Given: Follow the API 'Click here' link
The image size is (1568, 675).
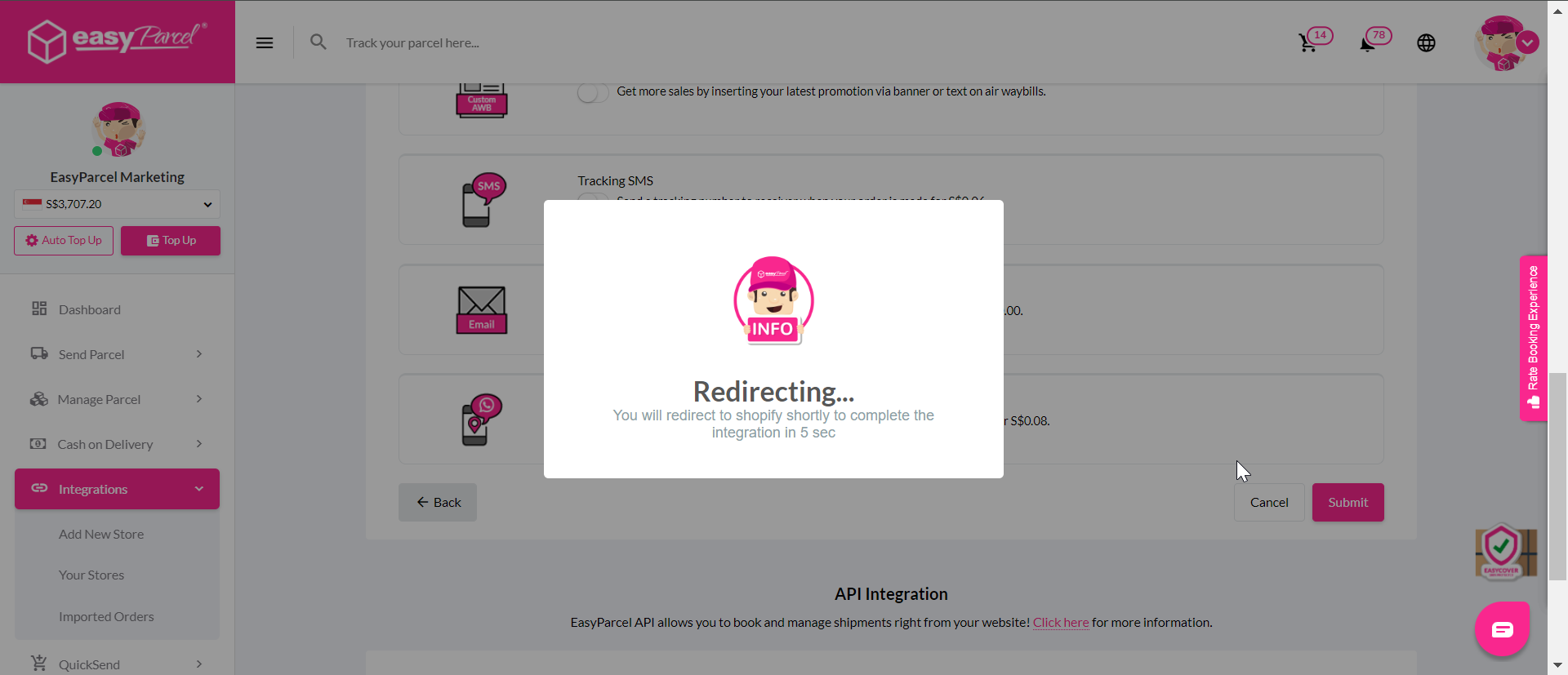Looking at the screenshot, I should point(1060,623).
